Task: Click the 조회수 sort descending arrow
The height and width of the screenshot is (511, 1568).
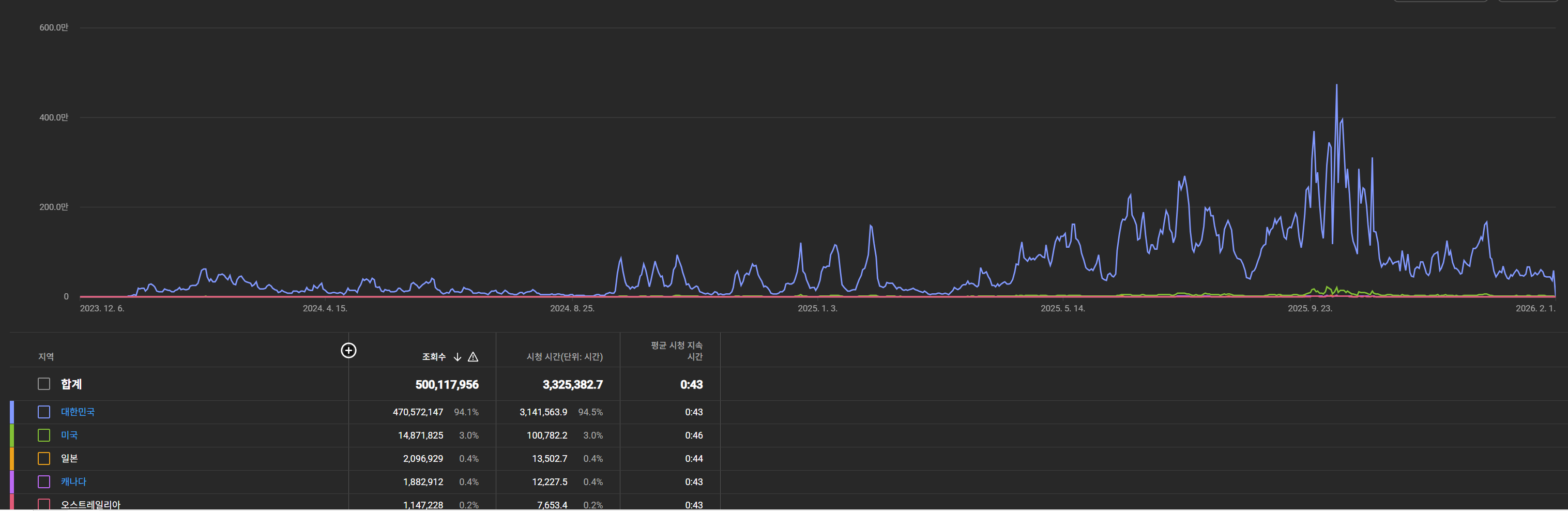Action: click(x=457, y=357)
